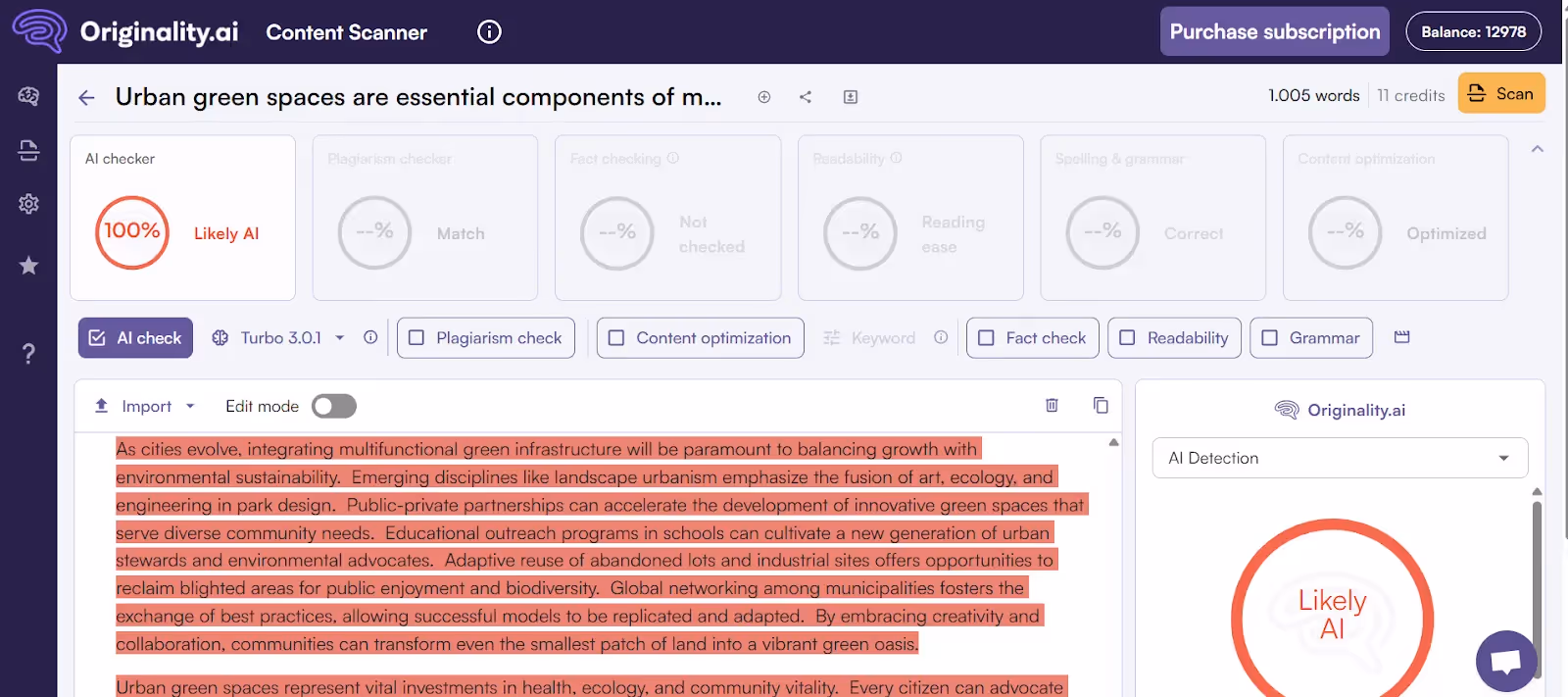
Task: Collapse the results cards with the chevron
Action: click(1538, 149)
